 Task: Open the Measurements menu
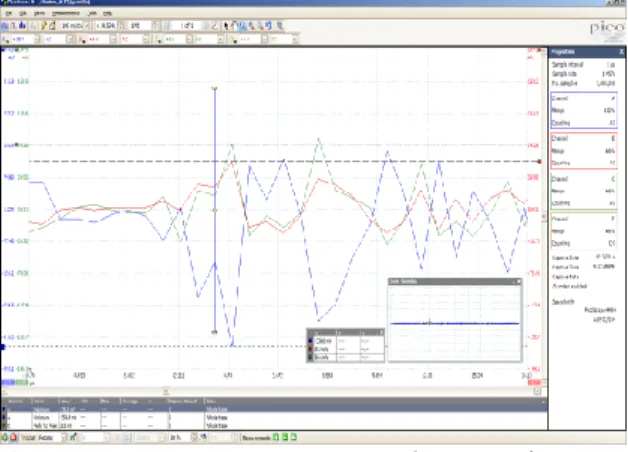pos(66,13)
